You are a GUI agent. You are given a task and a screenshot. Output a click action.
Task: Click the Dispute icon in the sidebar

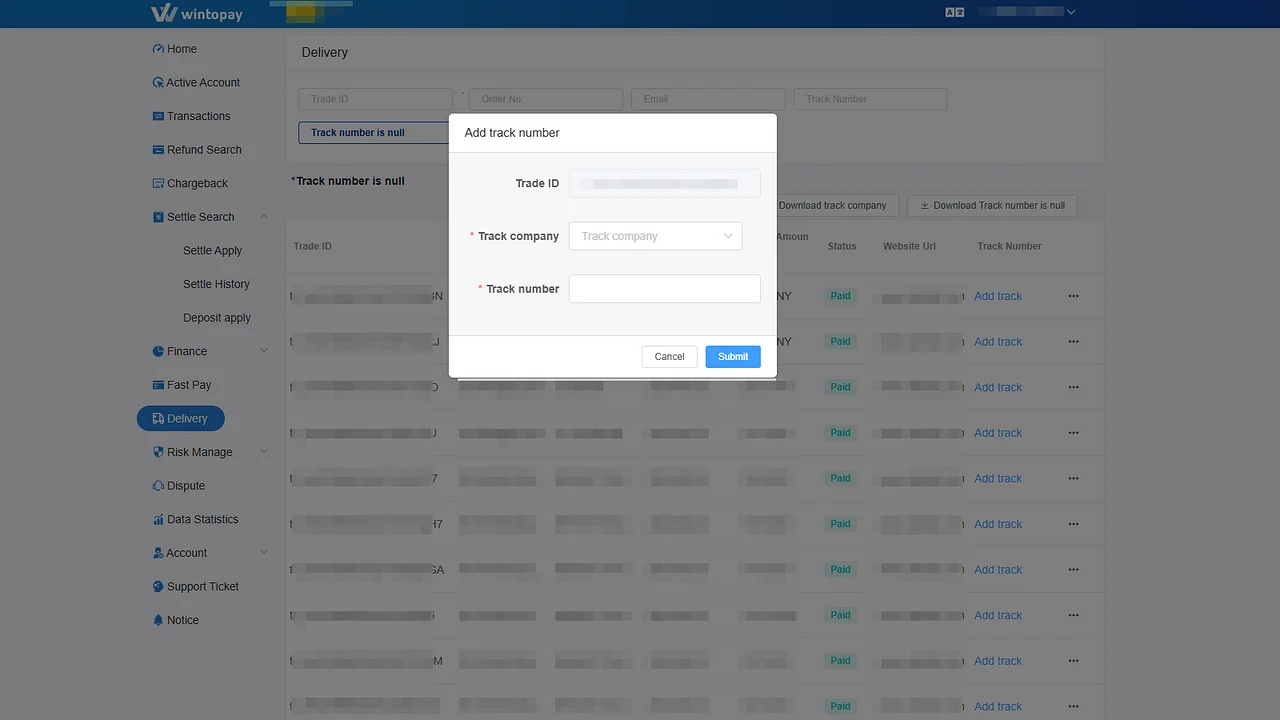pos(159,485)
